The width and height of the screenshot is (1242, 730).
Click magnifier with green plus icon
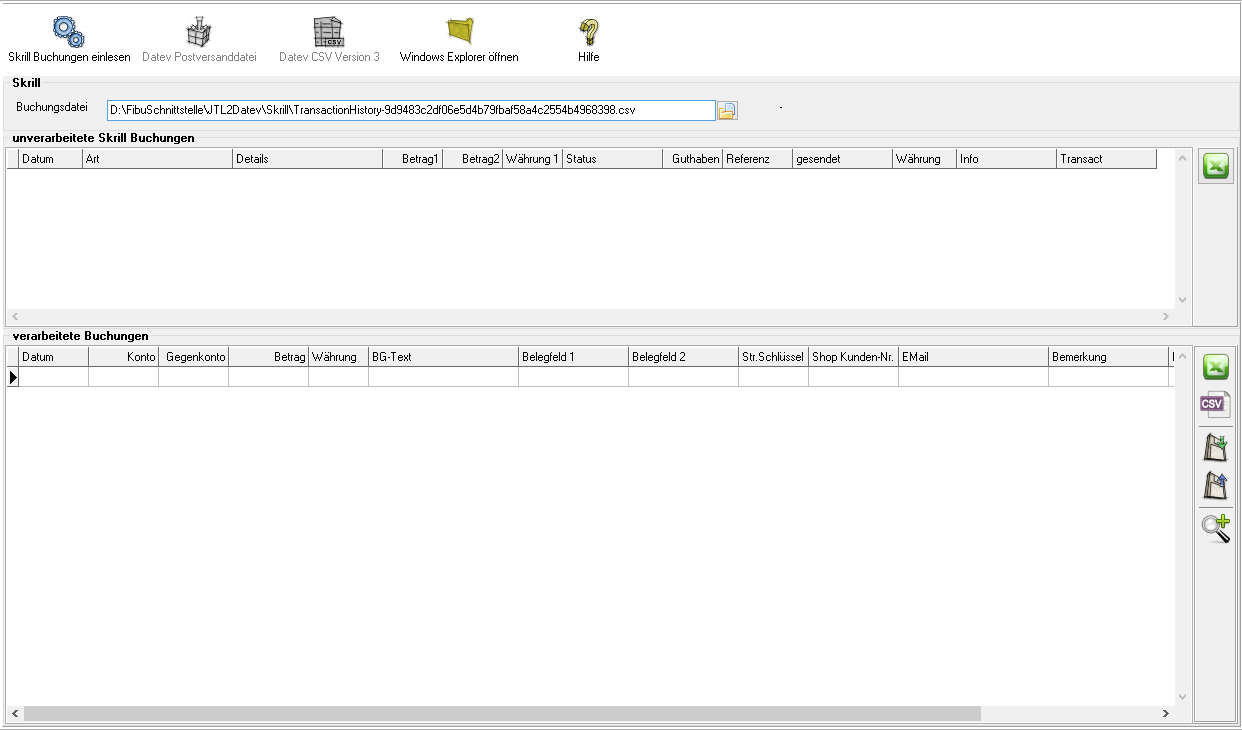[1215, 527]
